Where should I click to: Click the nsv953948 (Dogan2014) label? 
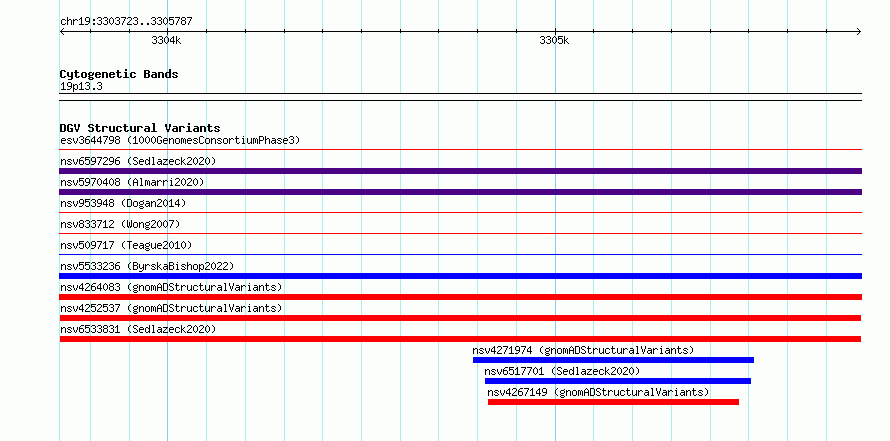[123, 203]
